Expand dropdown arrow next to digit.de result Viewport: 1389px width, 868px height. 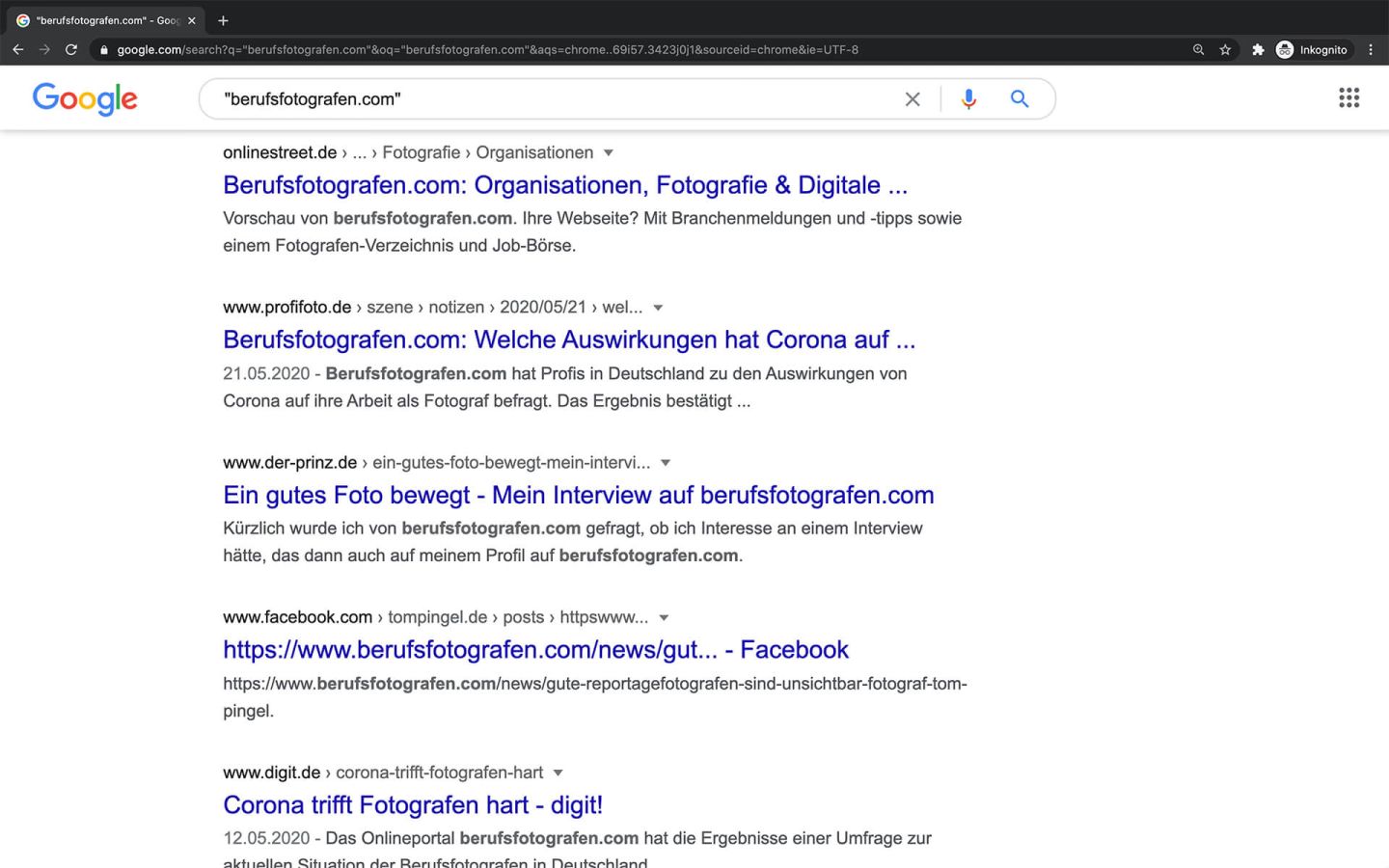tap(558, 773)
